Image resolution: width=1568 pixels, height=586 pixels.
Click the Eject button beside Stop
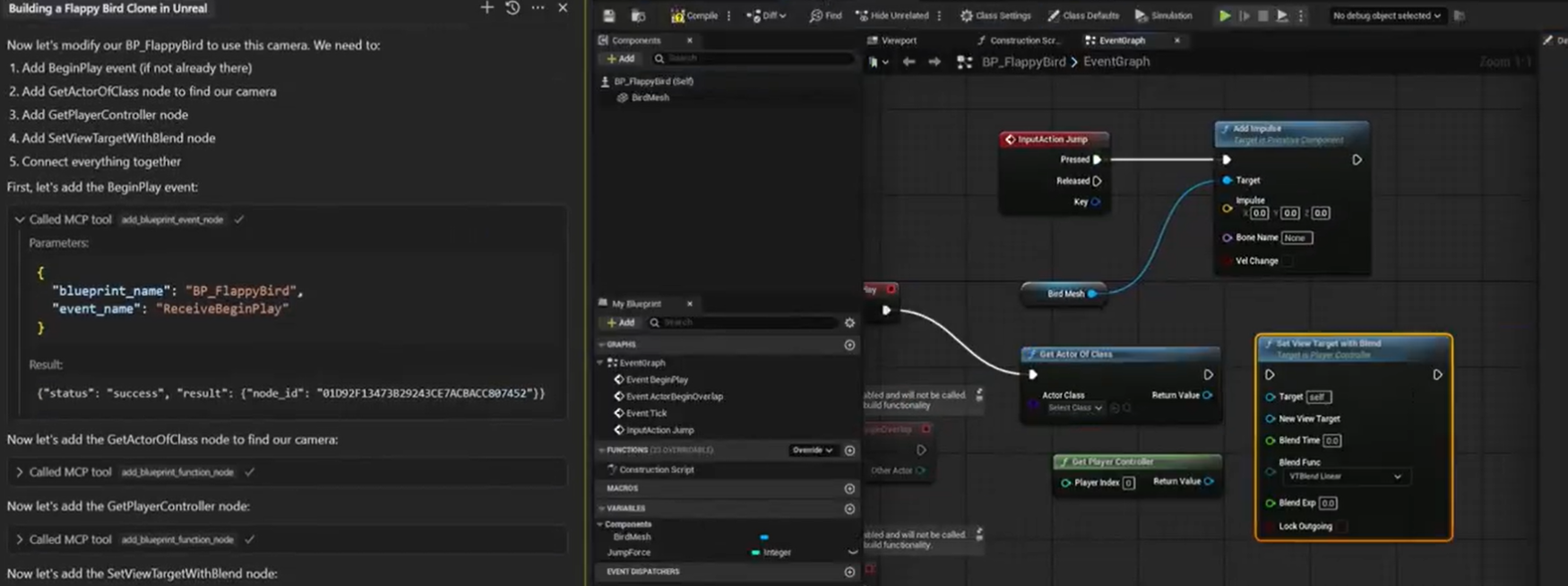1282,15
